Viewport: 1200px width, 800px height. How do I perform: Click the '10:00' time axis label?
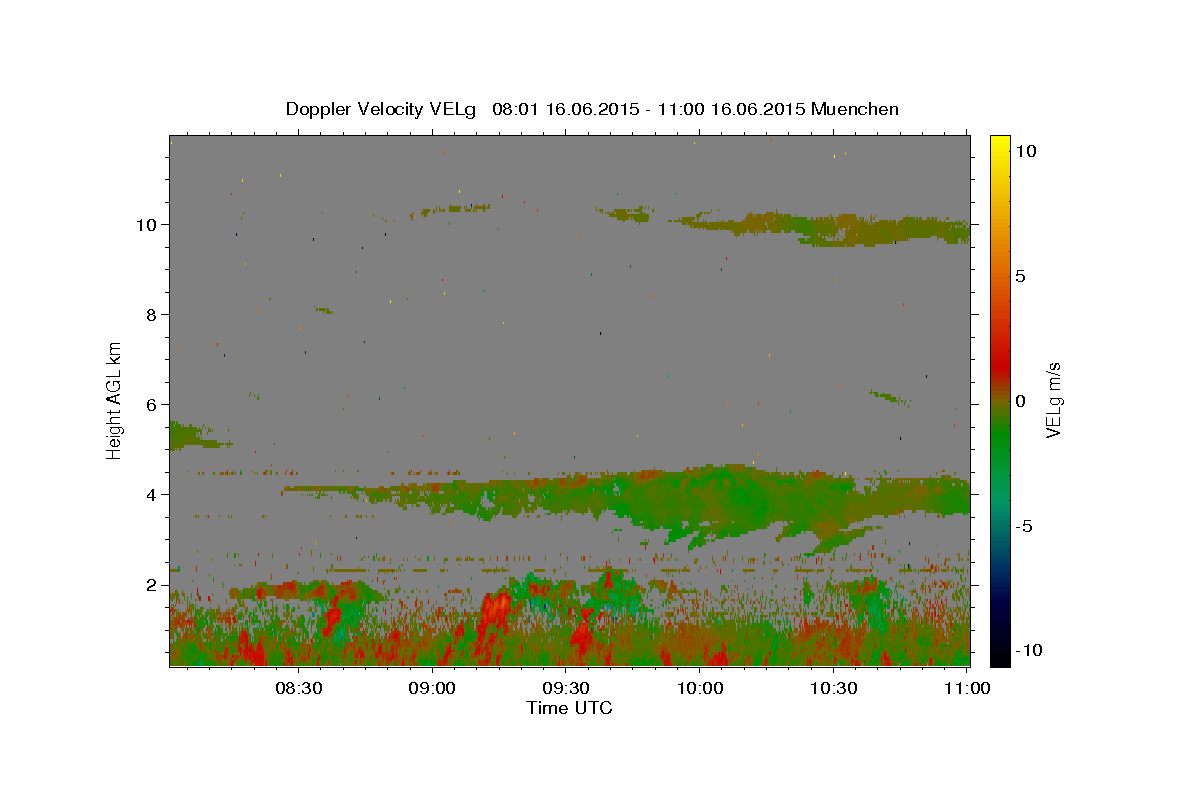click(x=700, y=688)
